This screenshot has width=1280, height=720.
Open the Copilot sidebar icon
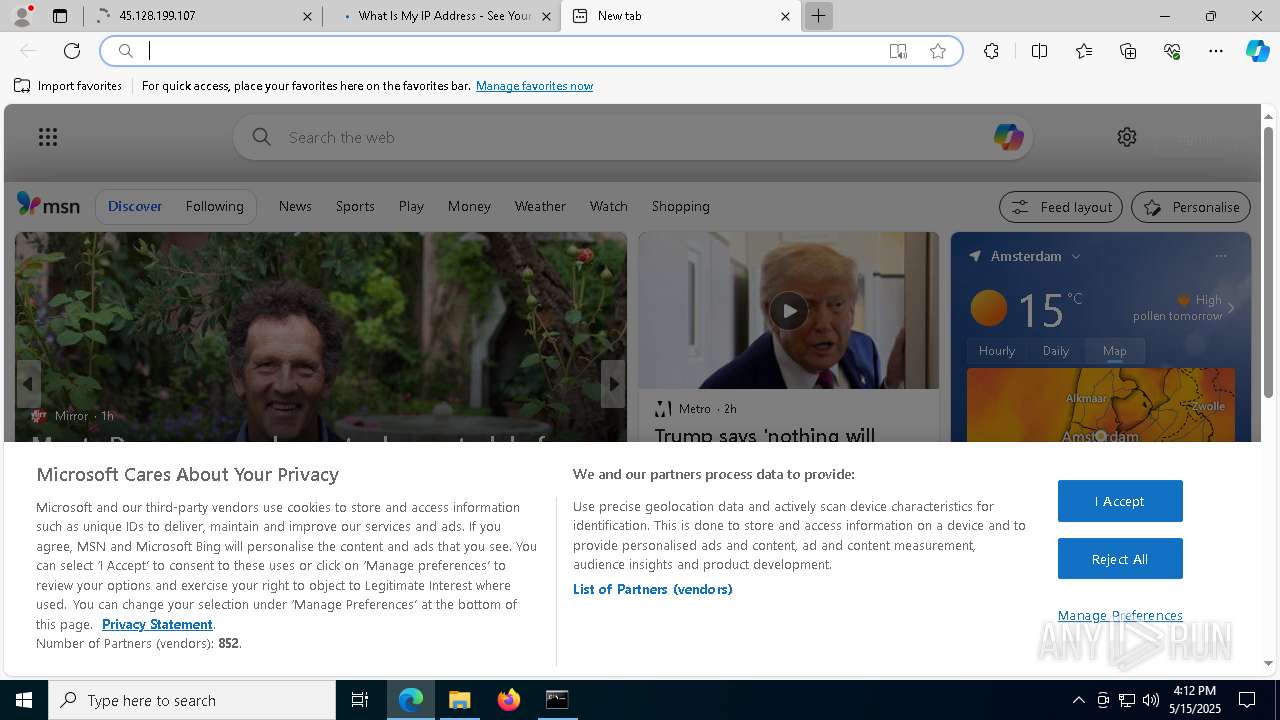(x=1257, y=51)
